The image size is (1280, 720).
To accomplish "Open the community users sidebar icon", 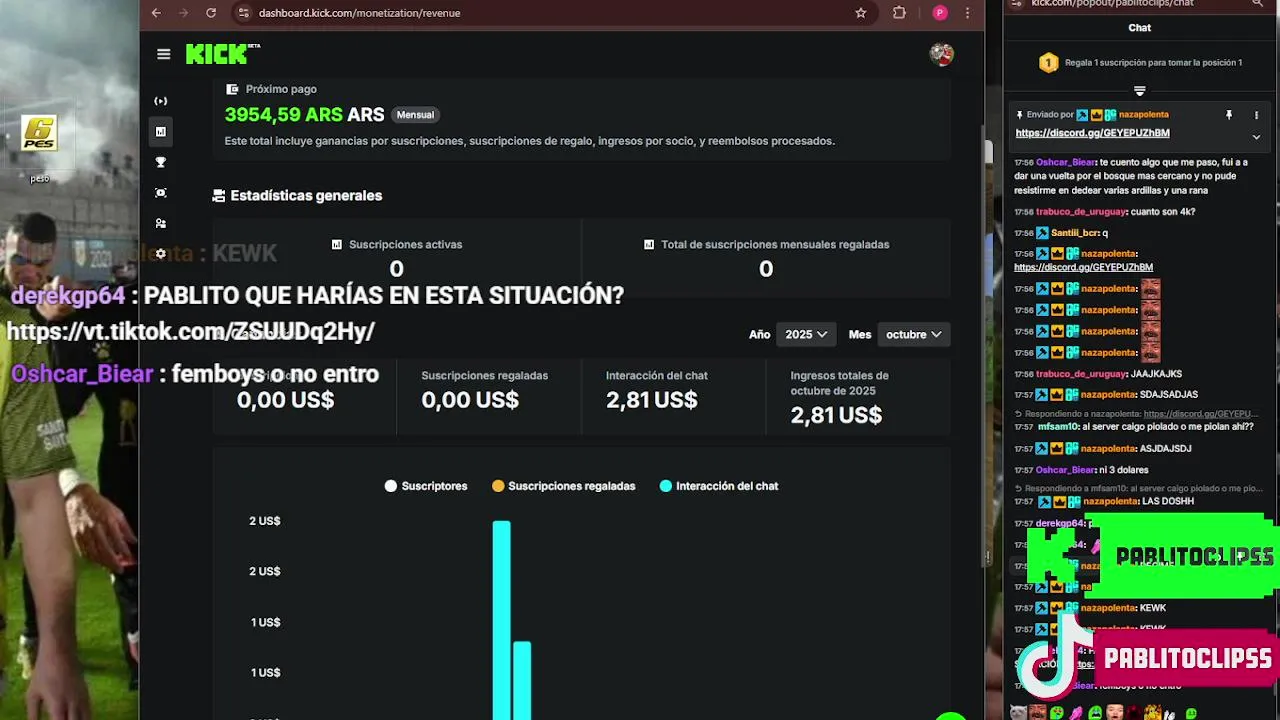I will coord(161,223).
